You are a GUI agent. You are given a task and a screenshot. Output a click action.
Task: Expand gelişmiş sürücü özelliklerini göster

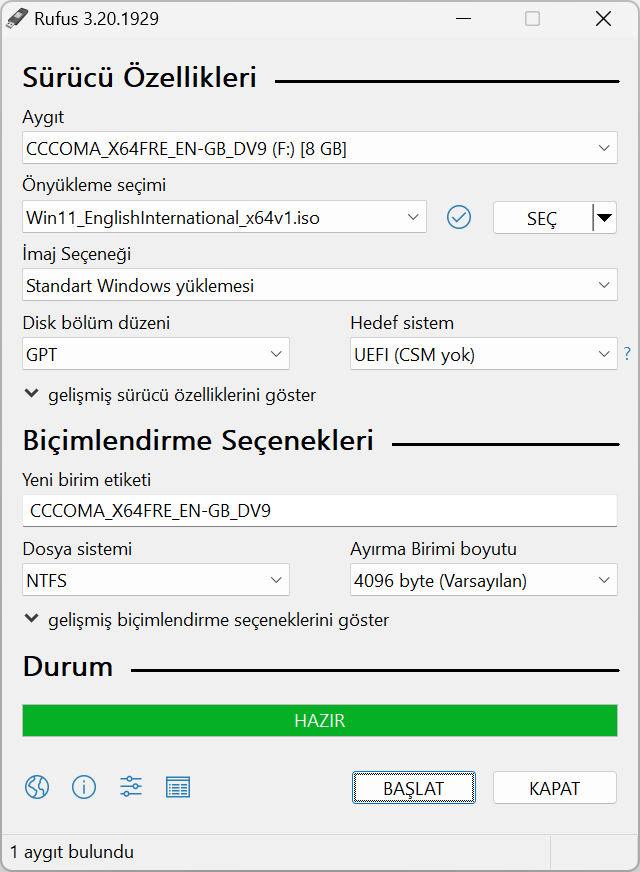coord(170,395)
